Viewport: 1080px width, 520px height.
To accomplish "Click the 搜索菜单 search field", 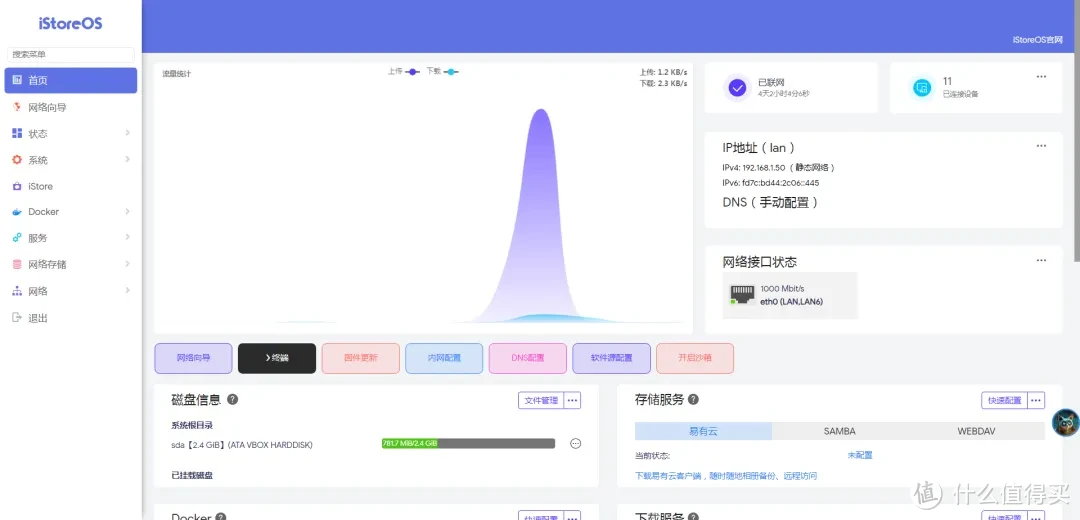I will (71, 54).
